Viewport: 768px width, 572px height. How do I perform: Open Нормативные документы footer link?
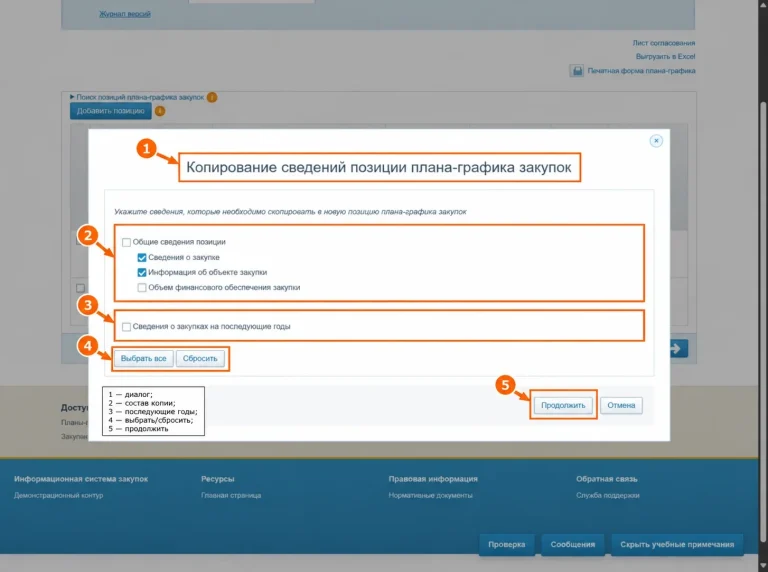click(x=431, y=496)
